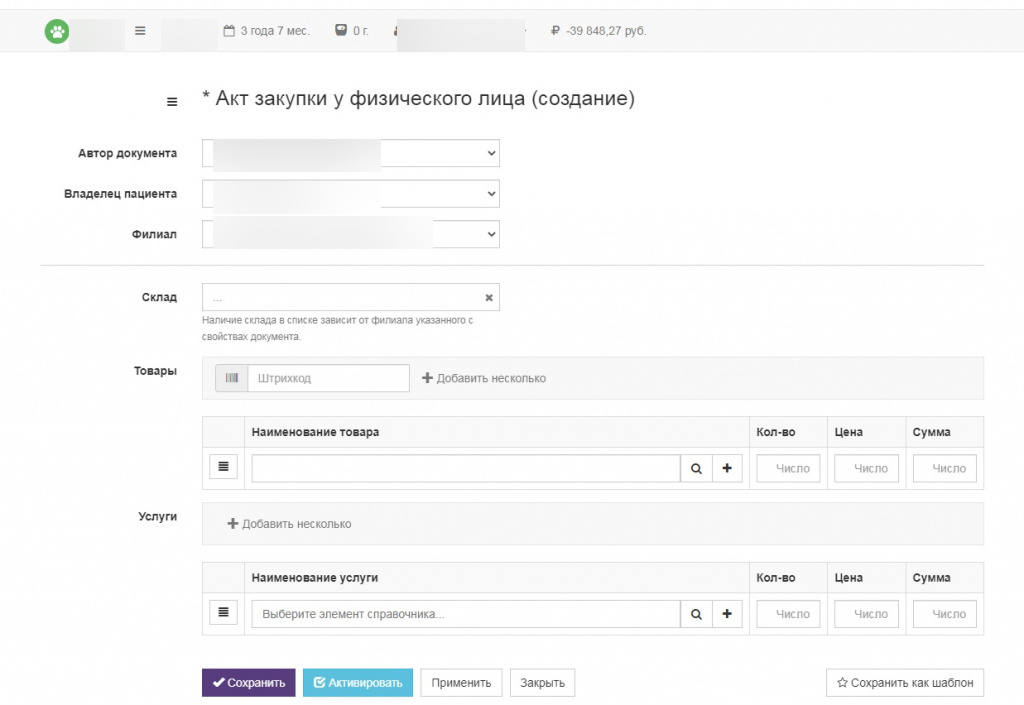This screenshot has height=705, width=1024.
Task: Click Активировать button
Action: [x=358, y=683]
